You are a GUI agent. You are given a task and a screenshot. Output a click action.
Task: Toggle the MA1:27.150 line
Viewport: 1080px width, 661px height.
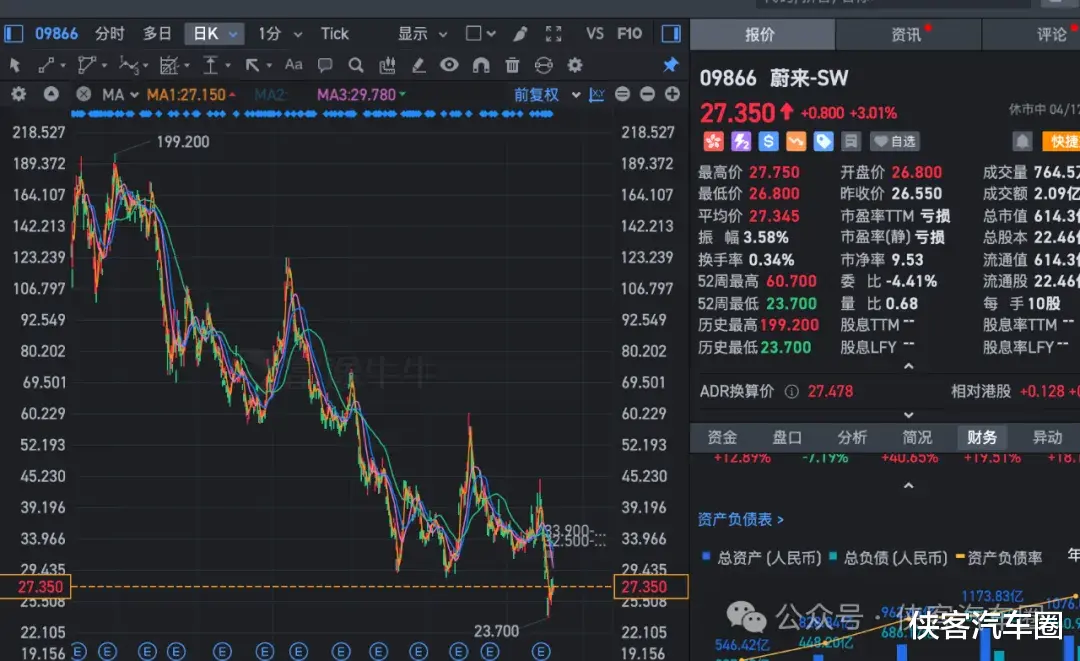coord(191,94)
